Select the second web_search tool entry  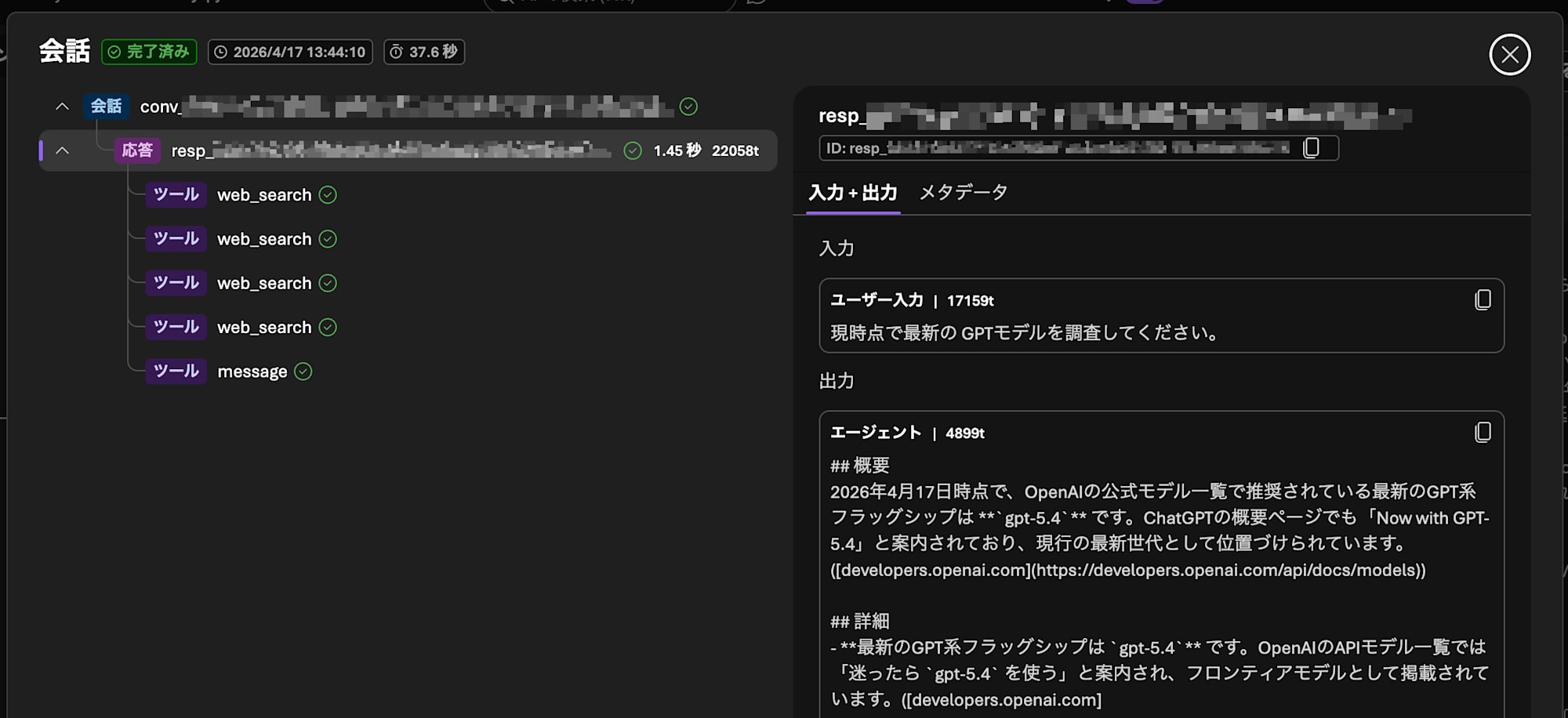pyautogui.click(x=264, y=238)
